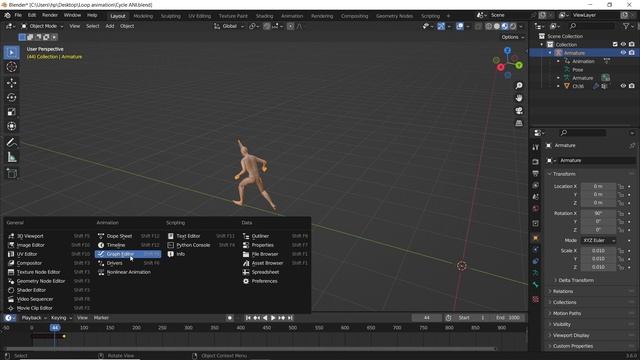Toggle Ch36 mesh visibility eye

point(623,86)
